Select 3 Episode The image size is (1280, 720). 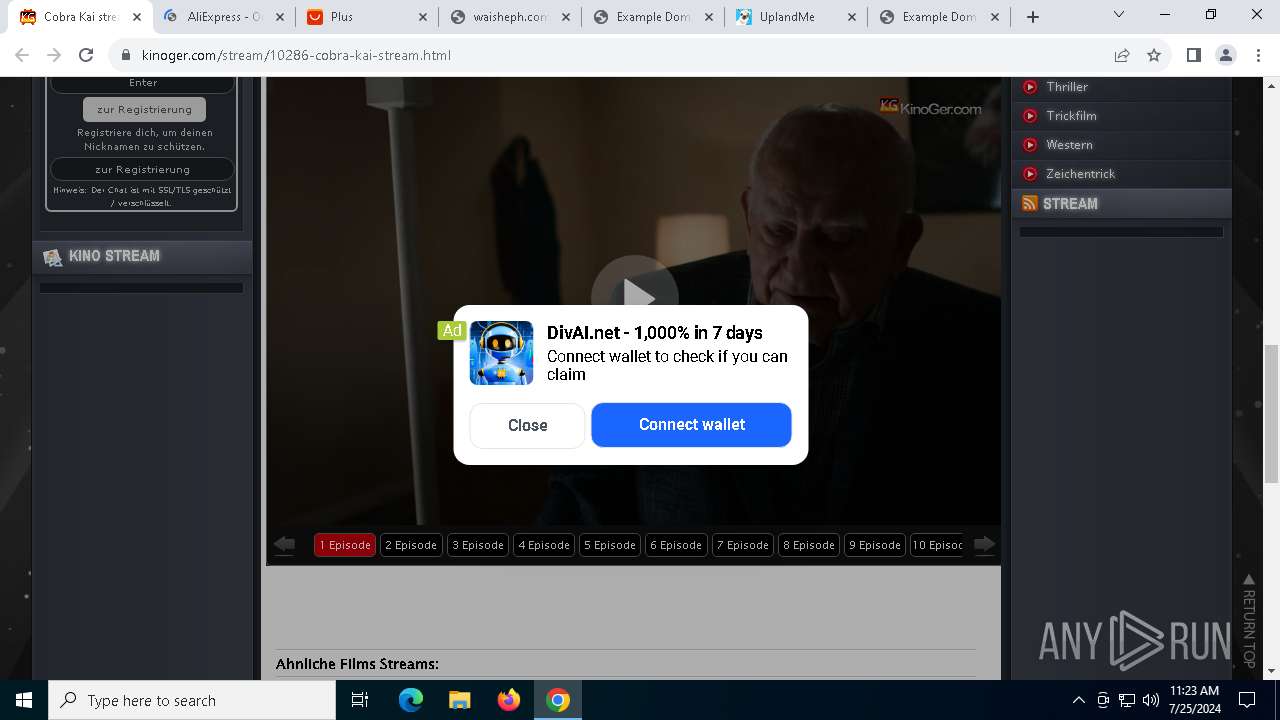477,545
